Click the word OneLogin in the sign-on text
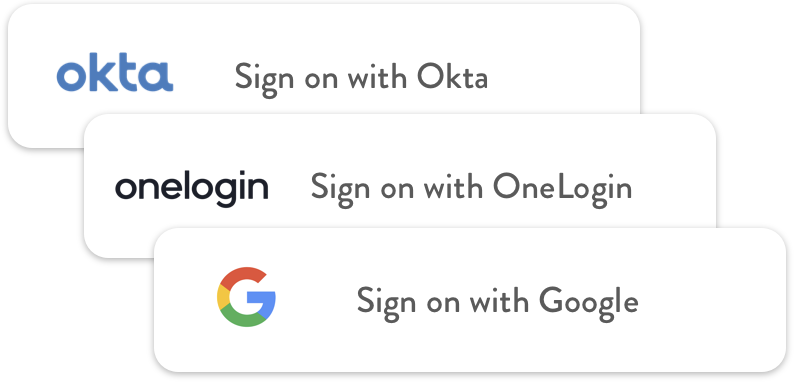 (562, 188)
